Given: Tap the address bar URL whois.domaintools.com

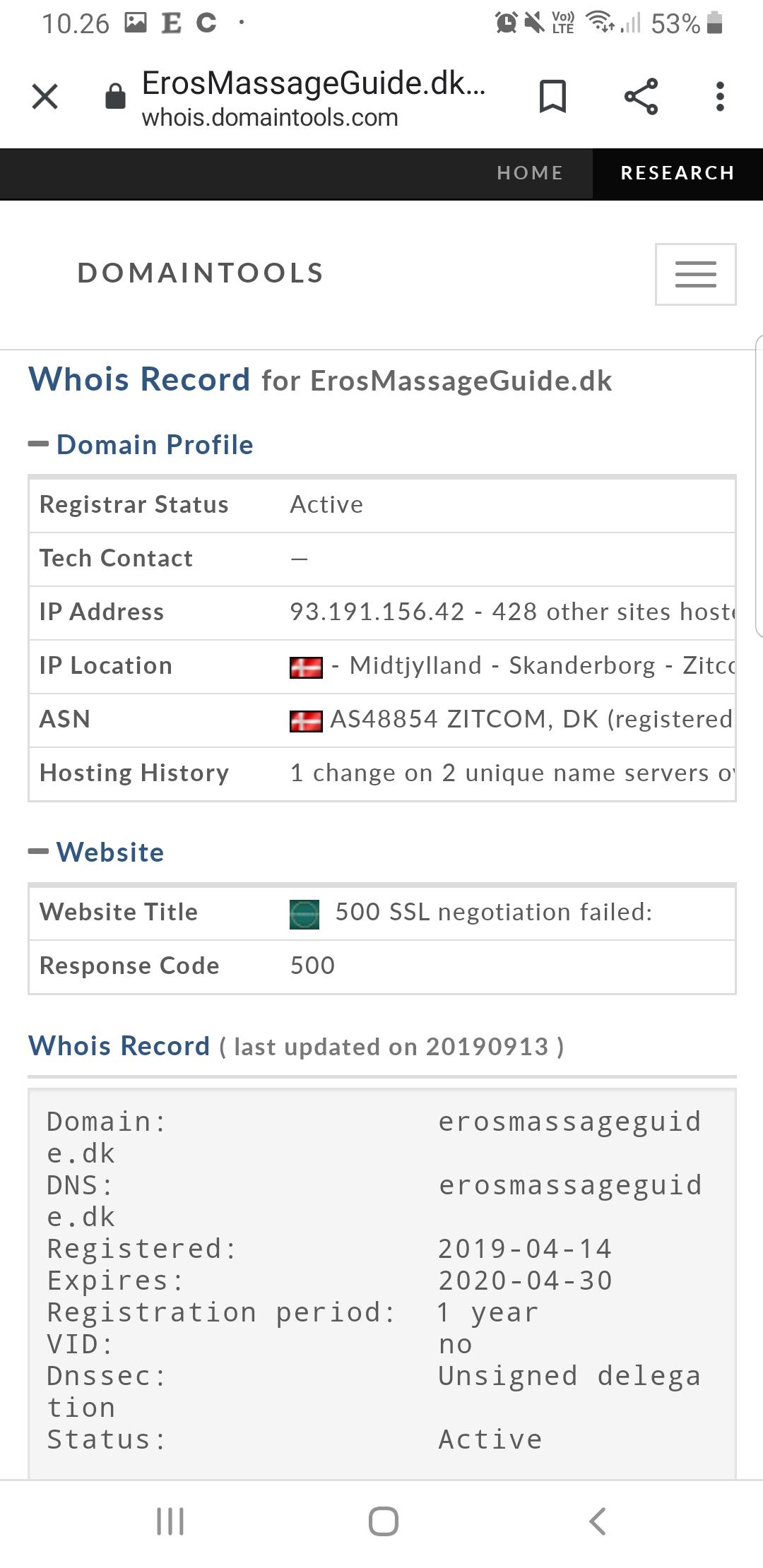Looking at the screenshot, I should tap(270, 117).
